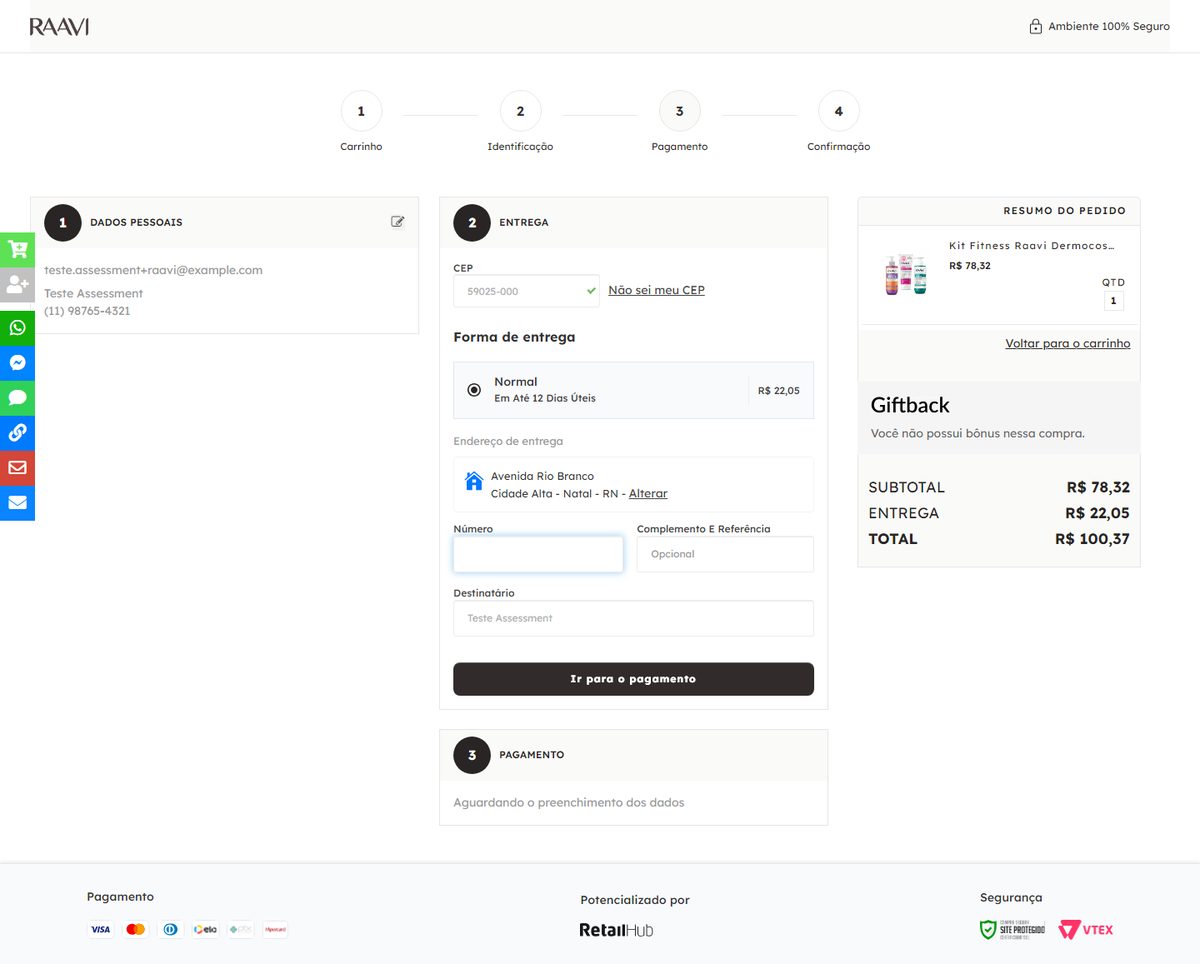Image resolution: width=1200 pixels, height=964 pixels.
Task: Edit personal data with pencil icon
Action: 398,222
